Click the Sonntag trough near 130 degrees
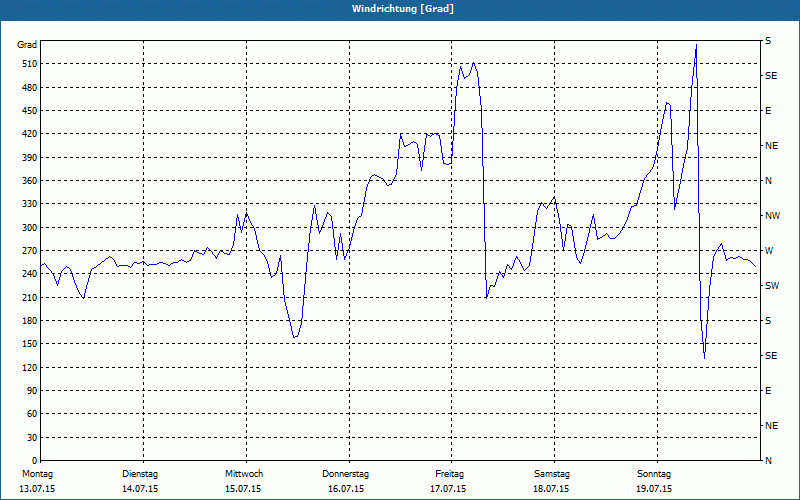The height and width of the screenshot is (500, 800). click(x=705, y=358)
